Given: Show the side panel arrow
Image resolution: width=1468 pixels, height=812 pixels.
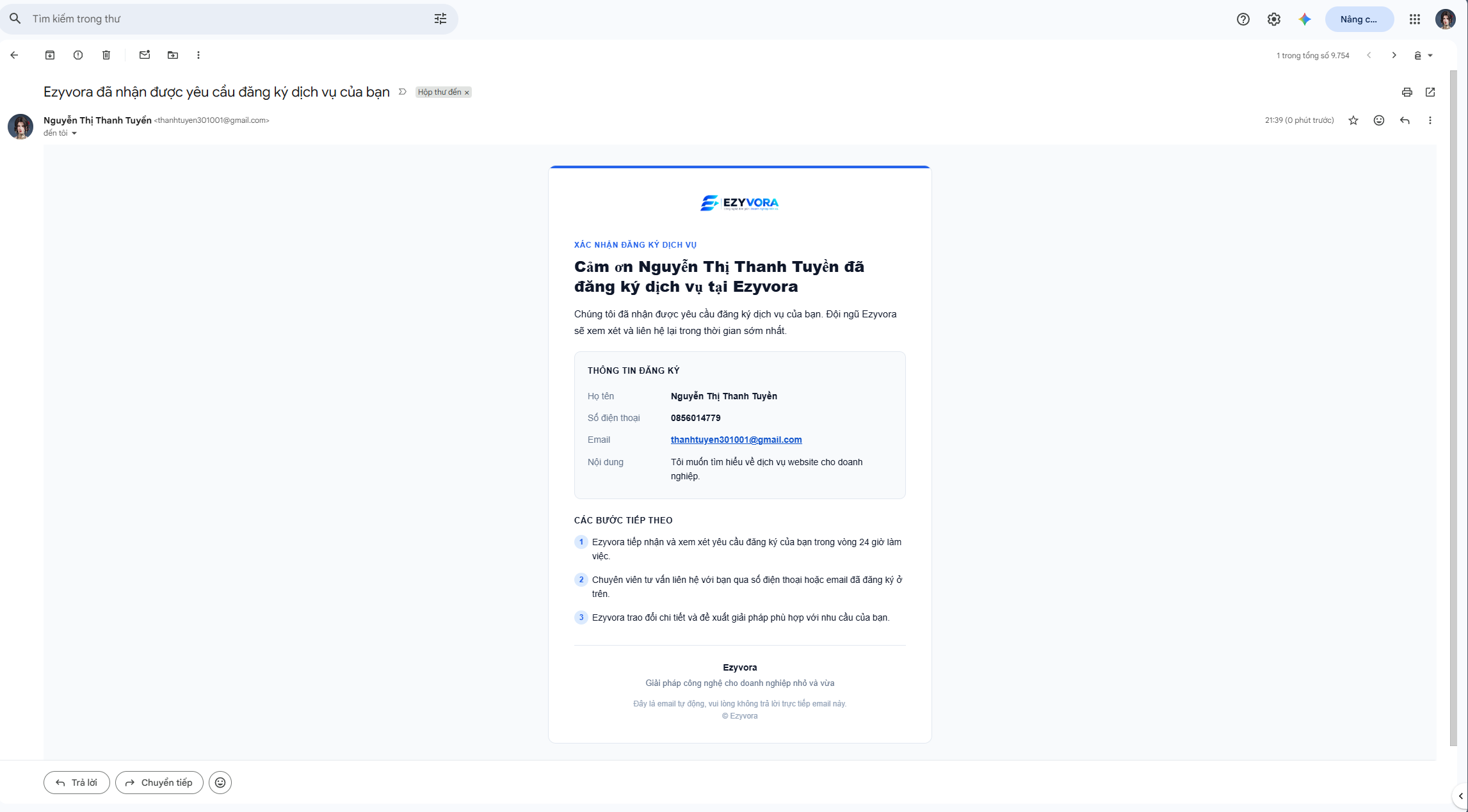Looking at the screenshot, I should coord(1460,797).
